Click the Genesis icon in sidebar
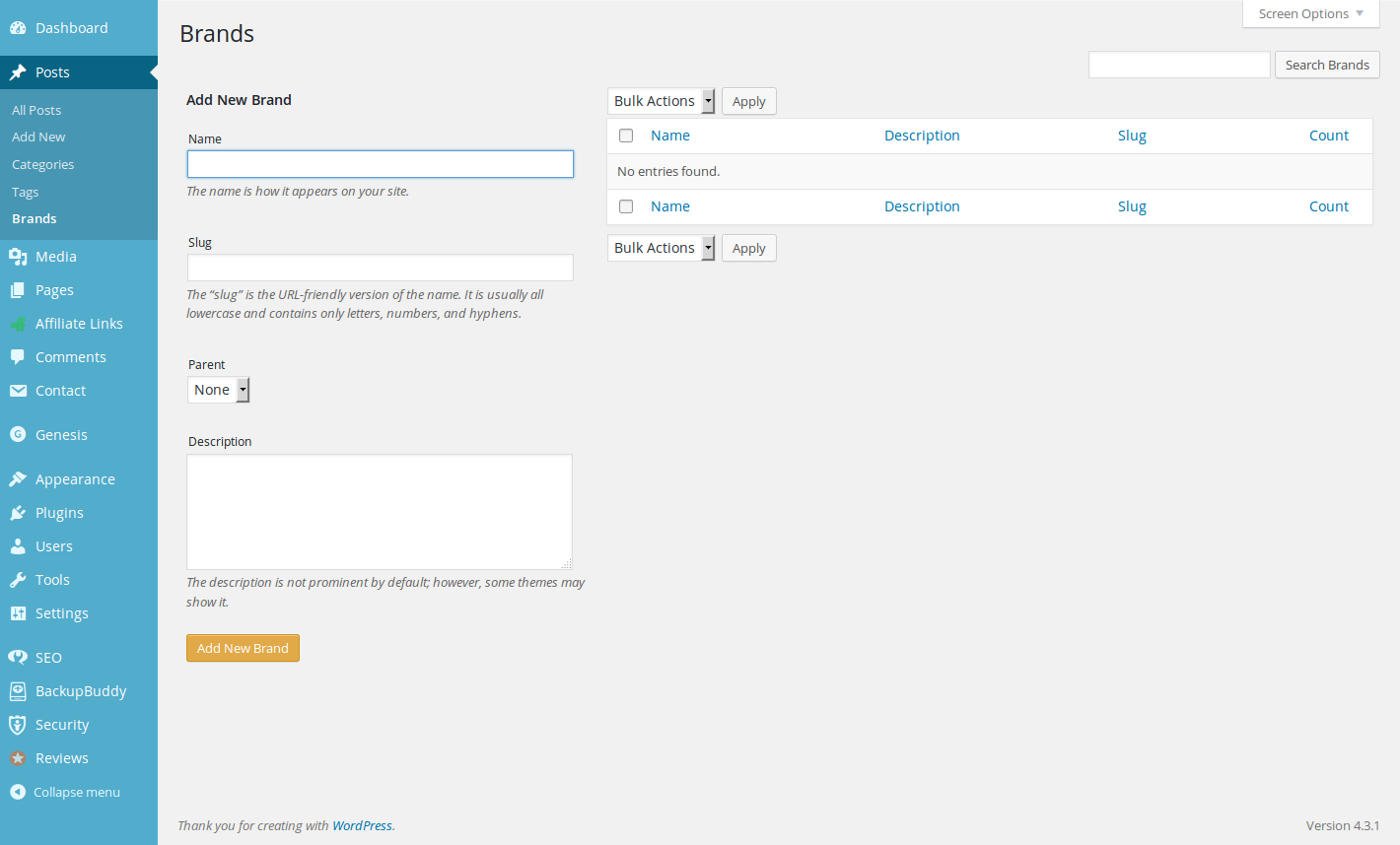Screen dimensions: 1400x845 (x=17, y=435)
